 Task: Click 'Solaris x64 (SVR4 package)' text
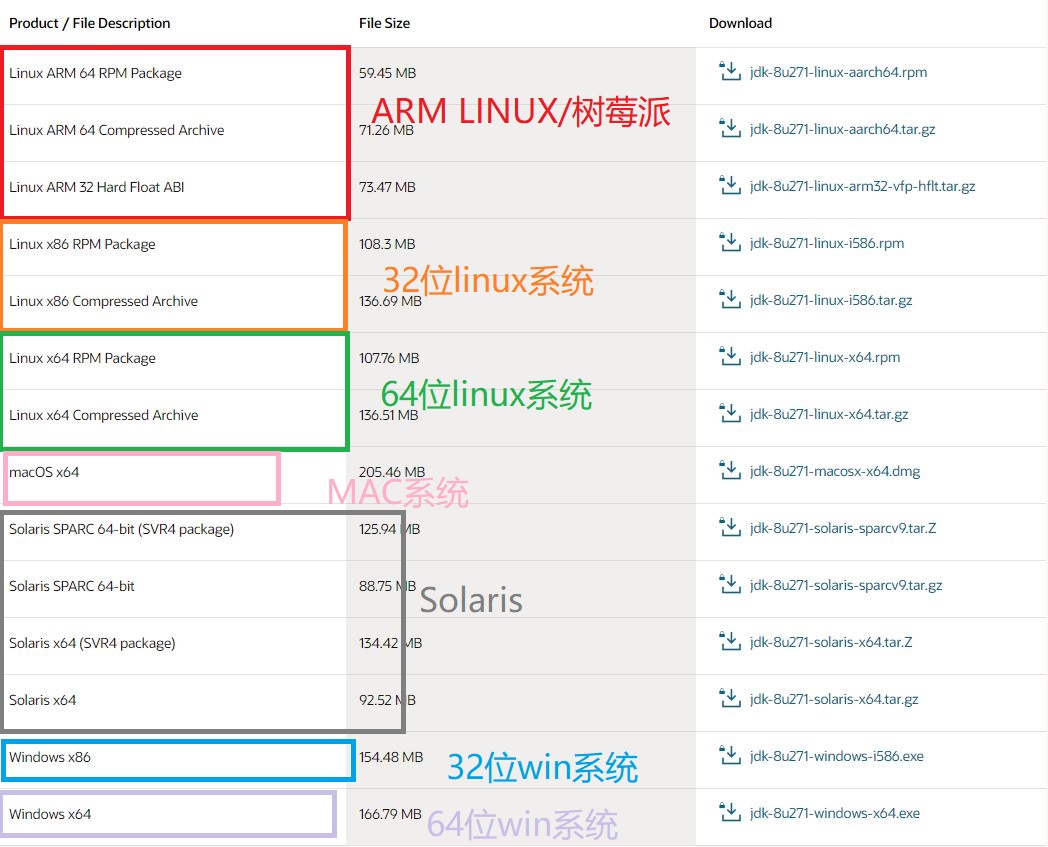92,643
